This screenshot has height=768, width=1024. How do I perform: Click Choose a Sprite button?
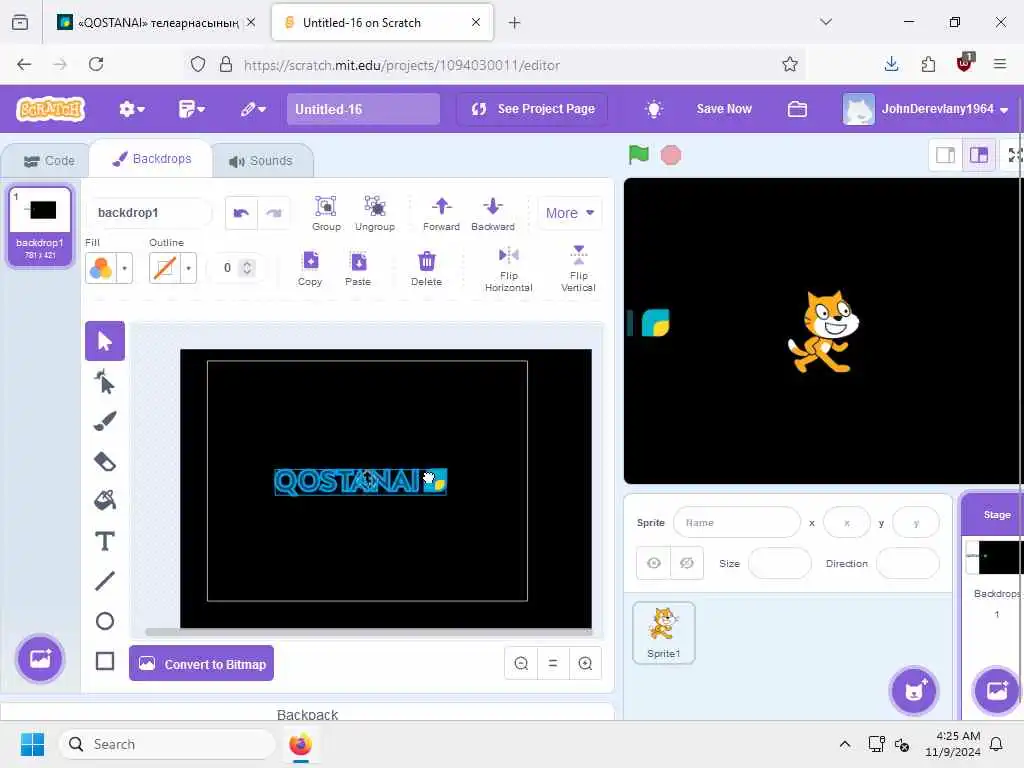click(914, 690)
